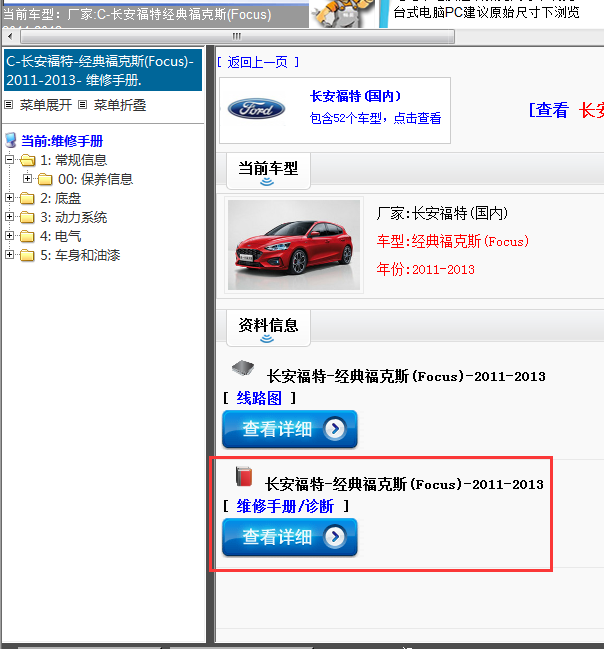This screenshot has width=604, height=649.
Task: Click the folder icon beside 3: 动力系统
Action: 27,217
